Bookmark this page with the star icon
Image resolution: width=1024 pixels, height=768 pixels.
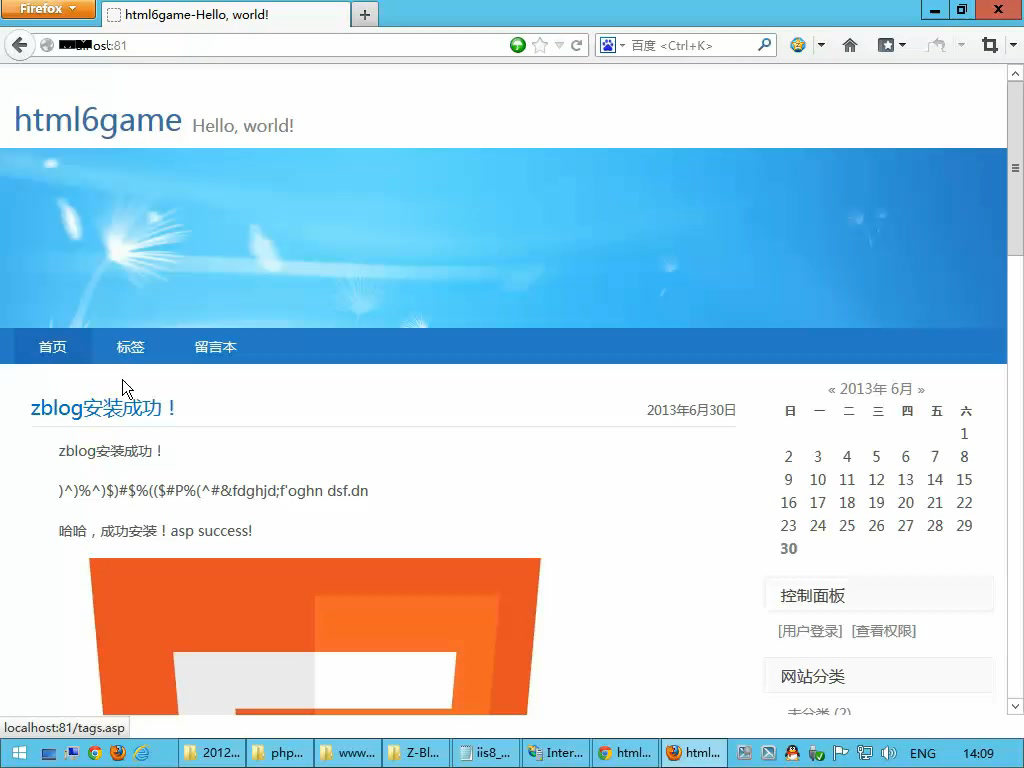(540, 45)
